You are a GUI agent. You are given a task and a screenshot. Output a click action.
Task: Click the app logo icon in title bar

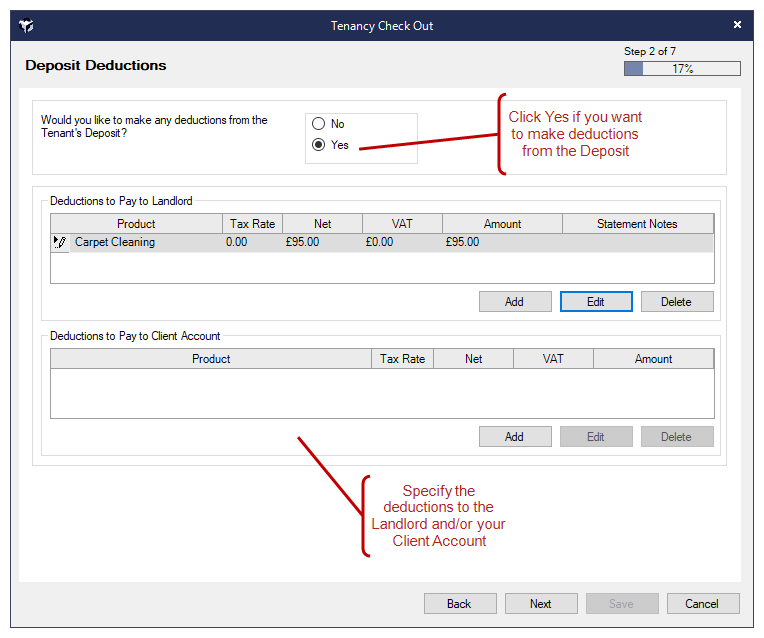click(x=27, y=25)
